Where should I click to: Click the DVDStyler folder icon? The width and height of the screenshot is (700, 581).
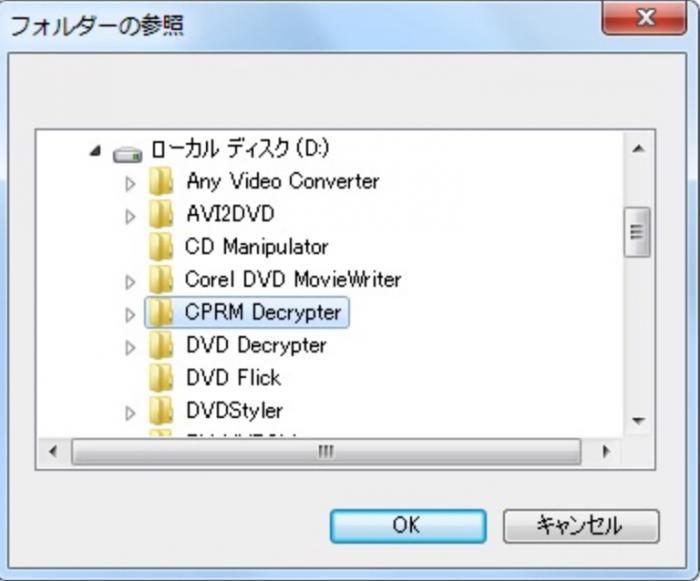[161, 410]
